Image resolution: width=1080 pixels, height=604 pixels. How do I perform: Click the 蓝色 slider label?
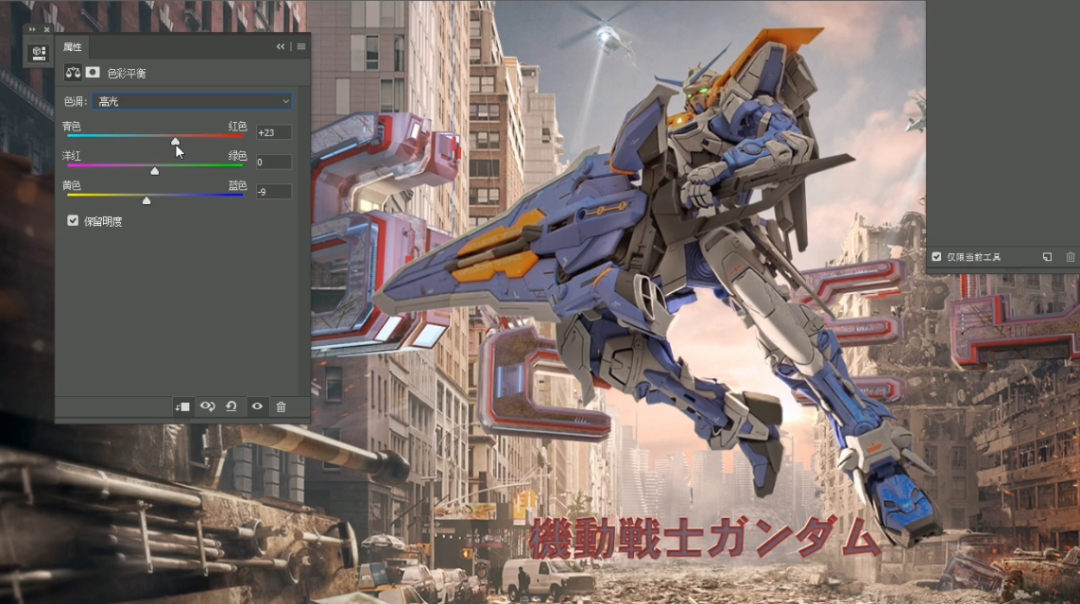(238, 185)
